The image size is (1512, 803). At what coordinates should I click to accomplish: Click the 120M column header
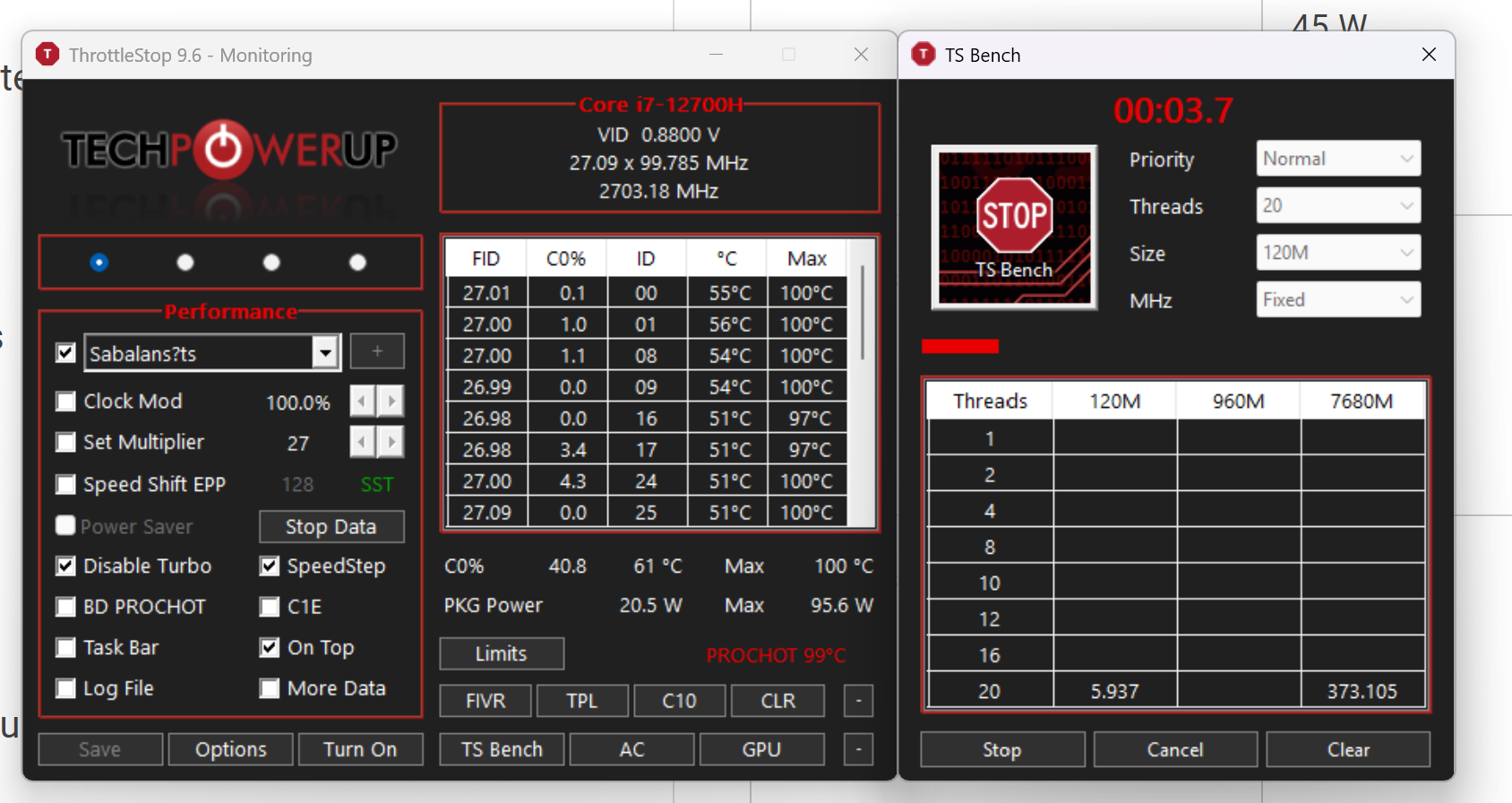click(1114, 401)
